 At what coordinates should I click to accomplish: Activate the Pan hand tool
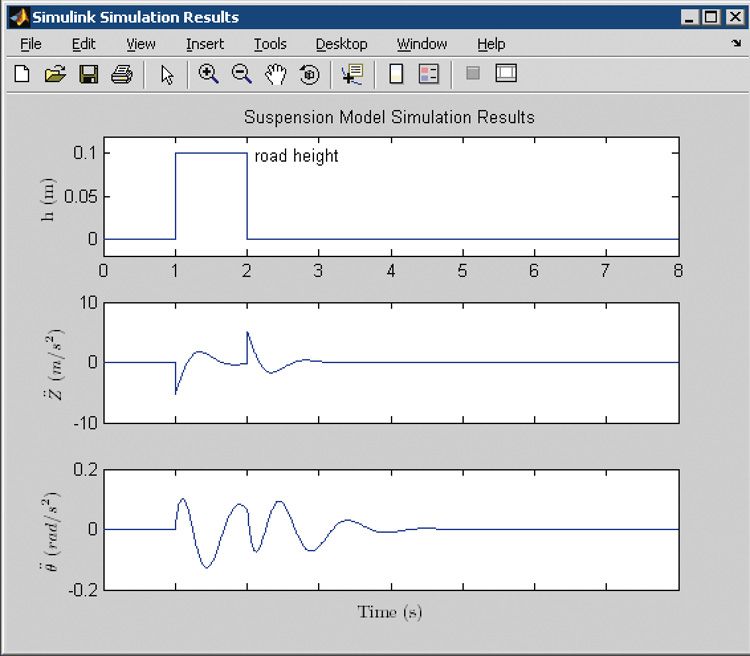(x=275, y=74)
